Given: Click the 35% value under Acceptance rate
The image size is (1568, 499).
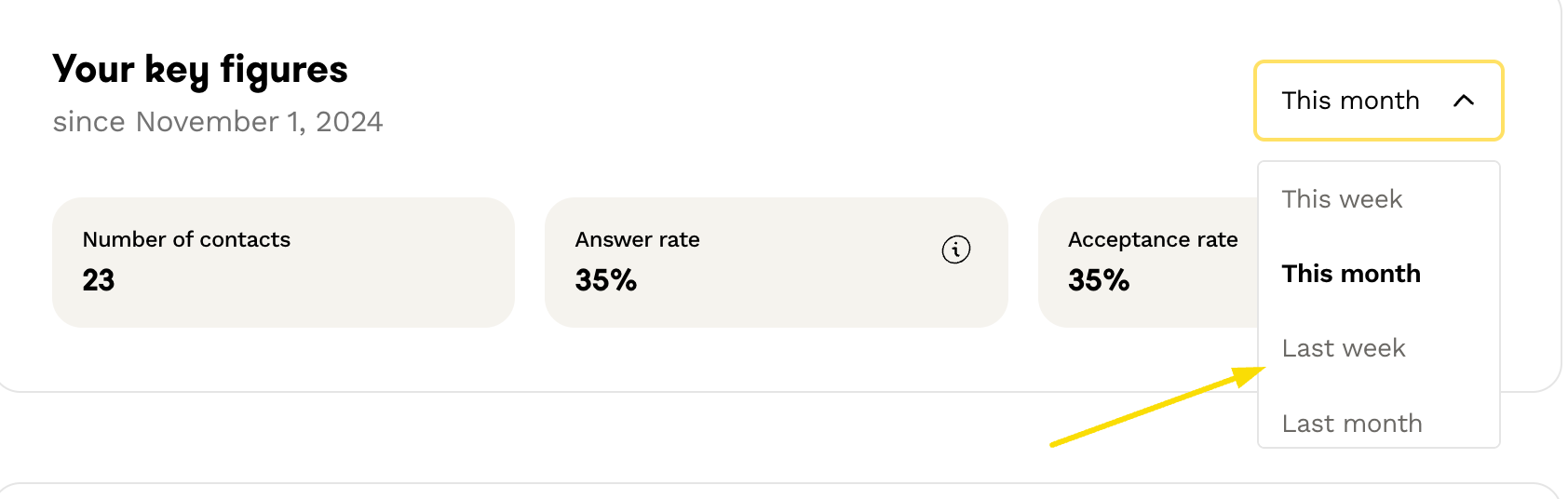Looking at the screenshot, I should (1099, 280).
